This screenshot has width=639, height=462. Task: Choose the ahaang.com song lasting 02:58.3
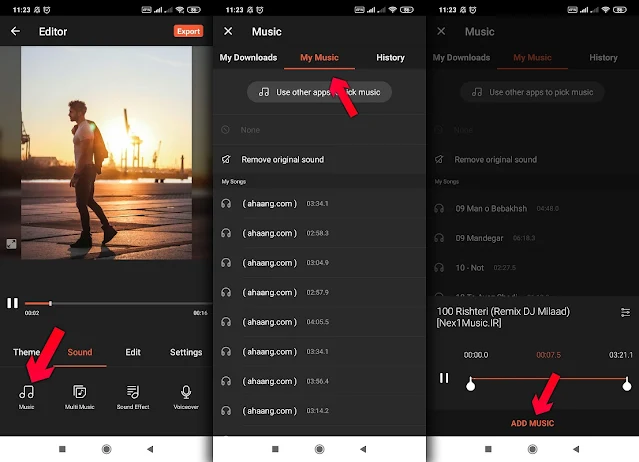click(320, 233)
